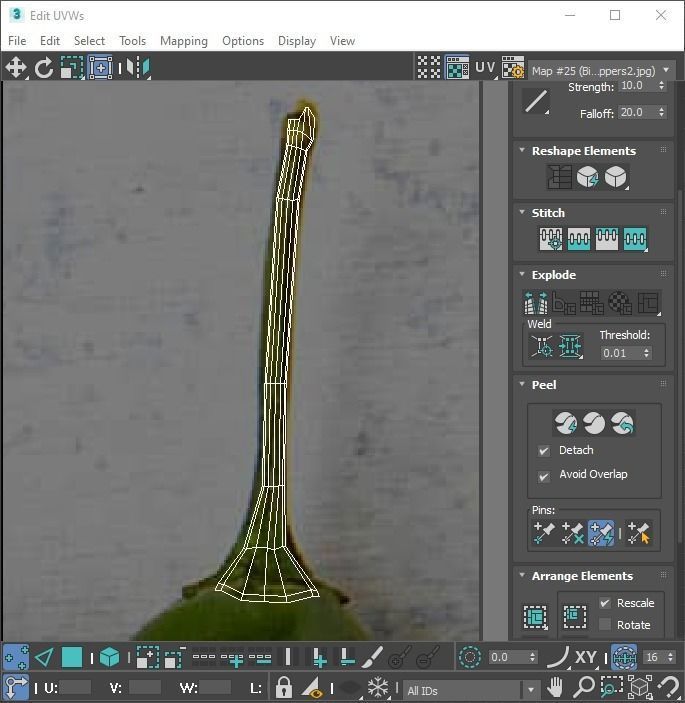Click the Relax custom icon in Reshape Elements
The width and height of the screenshot is (685, 703).
click(x=616, y=177)
